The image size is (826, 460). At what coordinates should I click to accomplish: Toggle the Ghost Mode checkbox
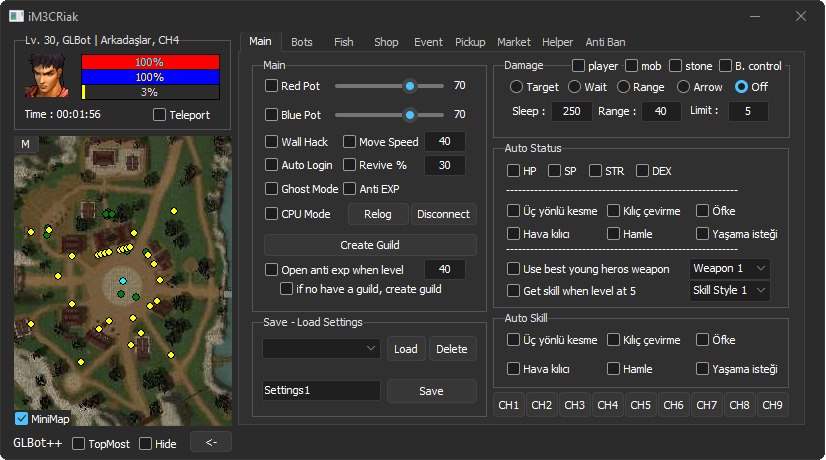(272, 188)
